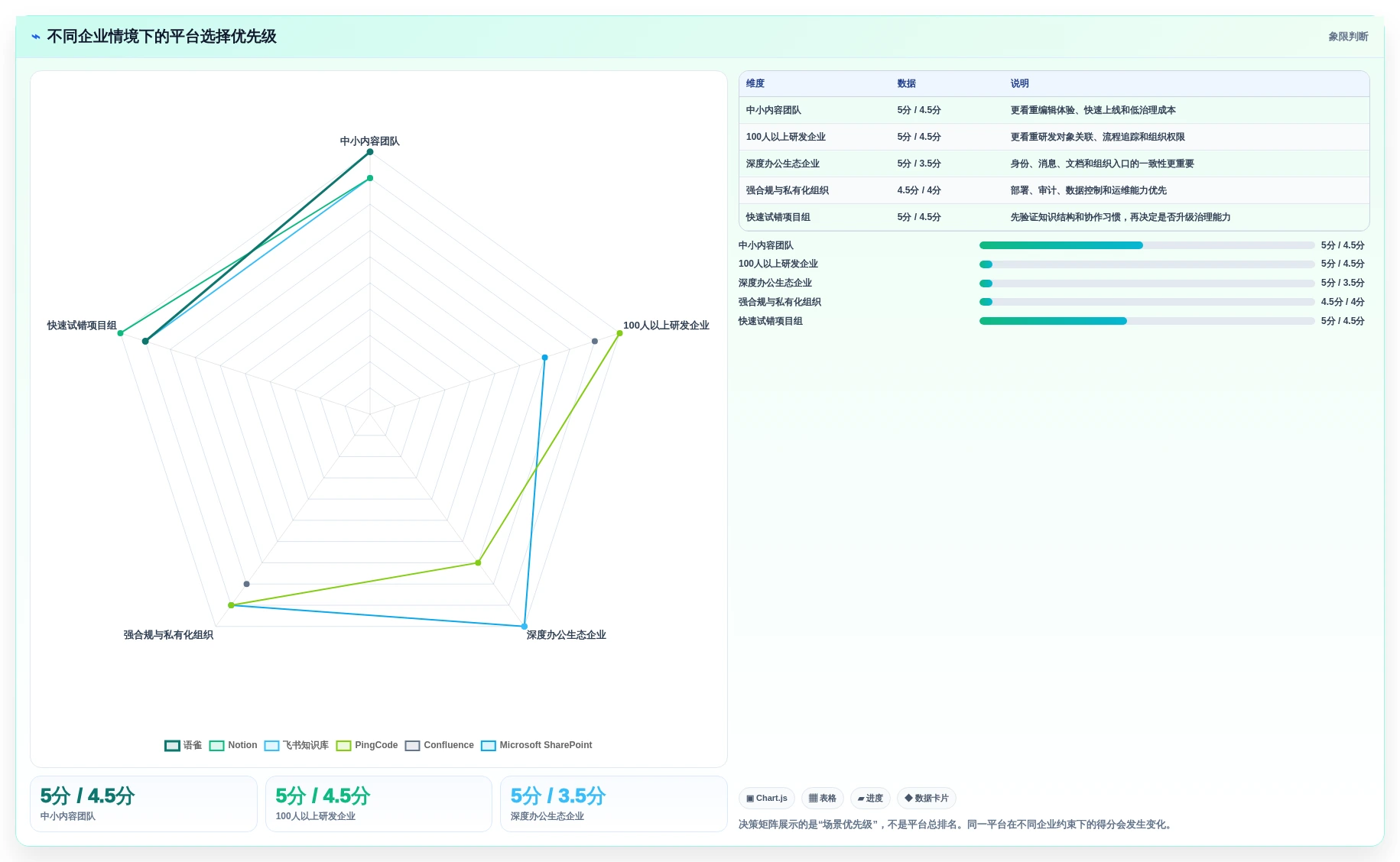This screenshot has width=1400, height=862.
Task: Click the 100人以上研发企业 progress bar
Action: (x=1147, y=264)
